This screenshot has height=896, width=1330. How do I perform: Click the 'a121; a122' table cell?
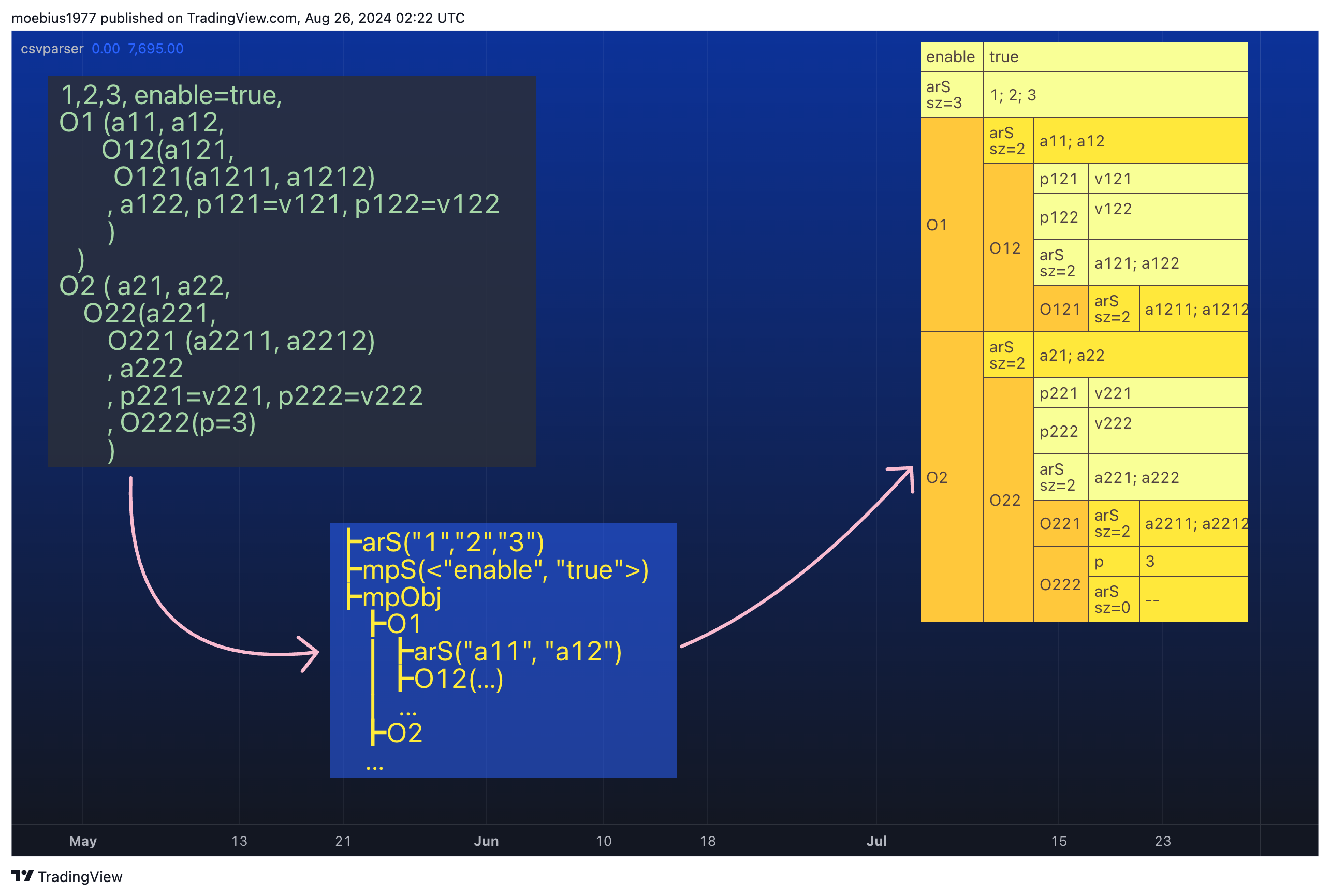pos(1168,263)
